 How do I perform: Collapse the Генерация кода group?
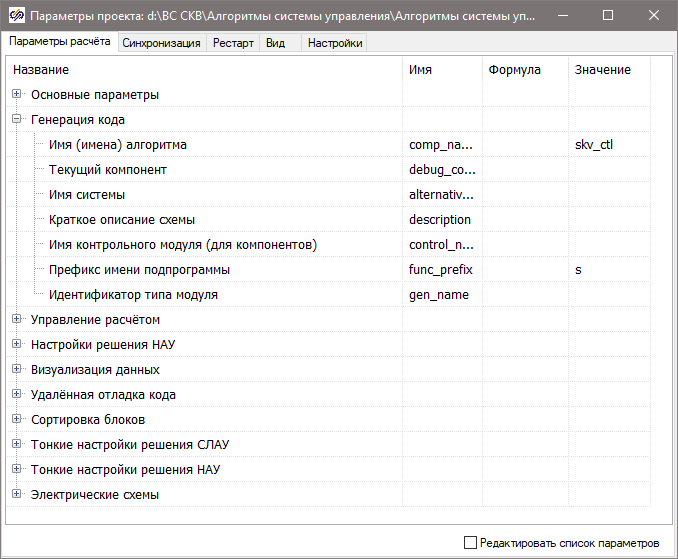[17, 119]
